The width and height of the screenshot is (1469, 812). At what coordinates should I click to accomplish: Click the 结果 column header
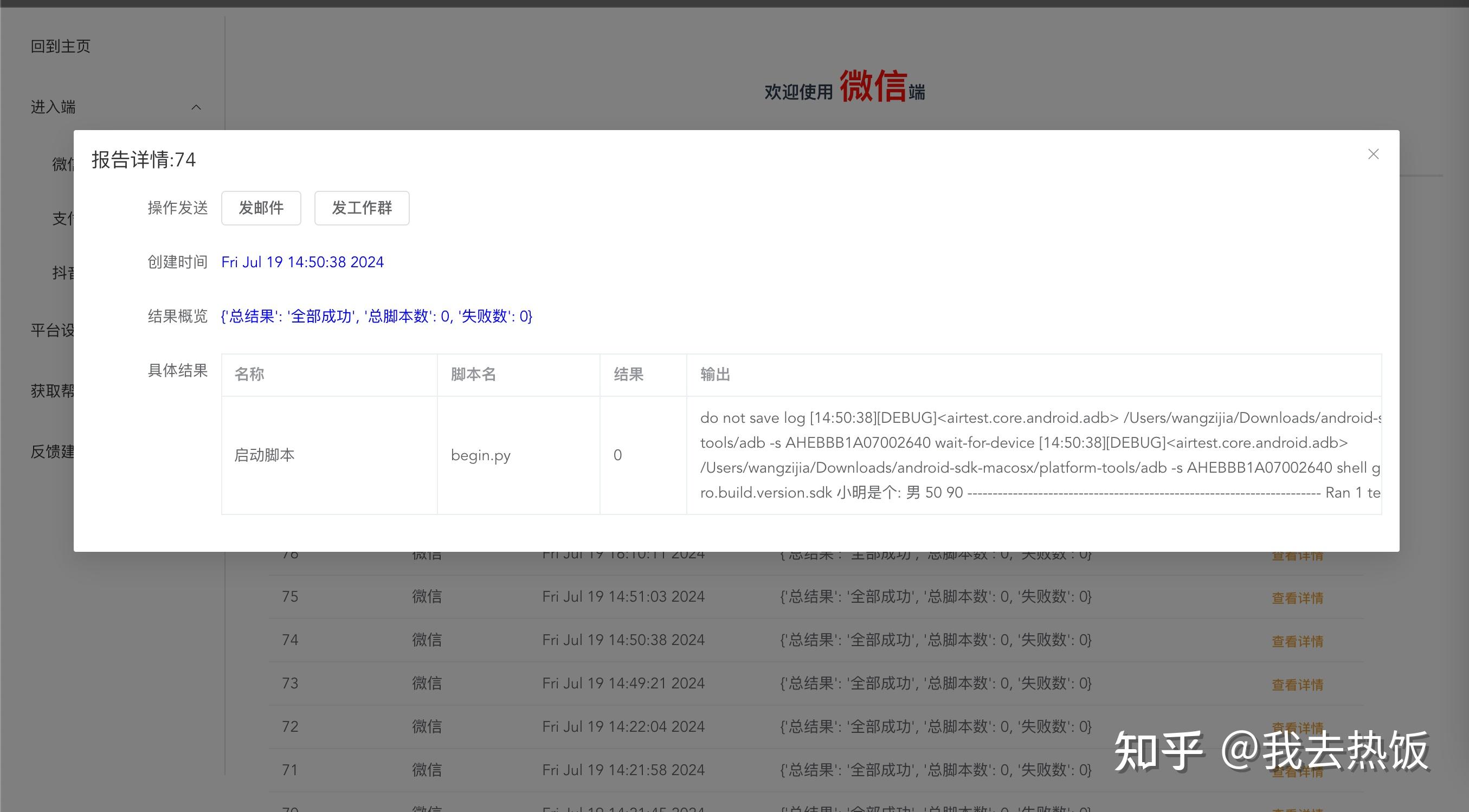pos(628,375)
